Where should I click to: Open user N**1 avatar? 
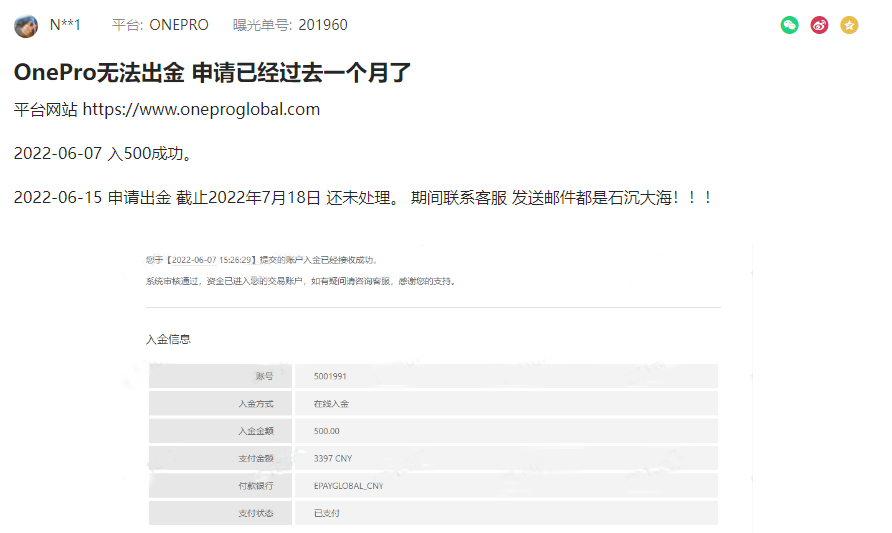point(26,26)
